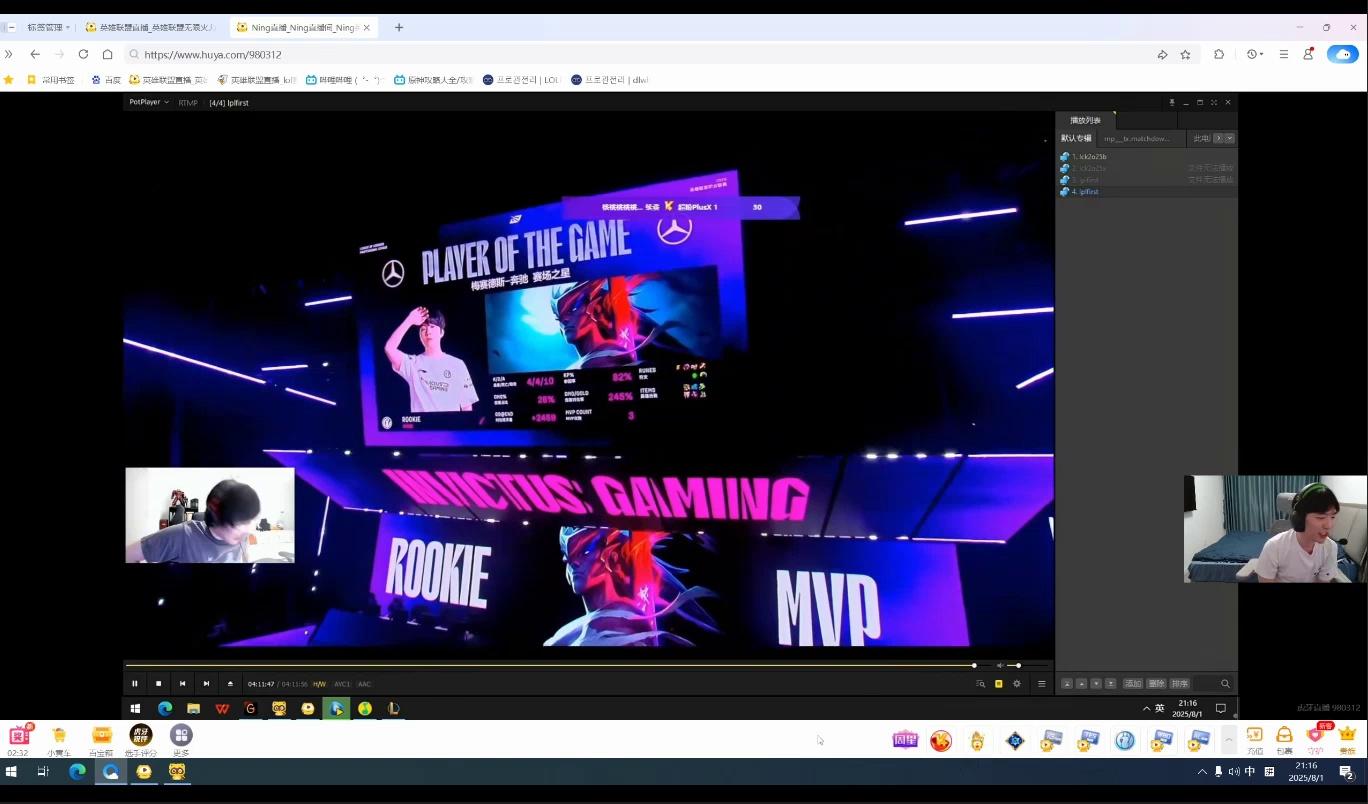Open PotPlayer settings gear icon

click(x=1017, y=684)
